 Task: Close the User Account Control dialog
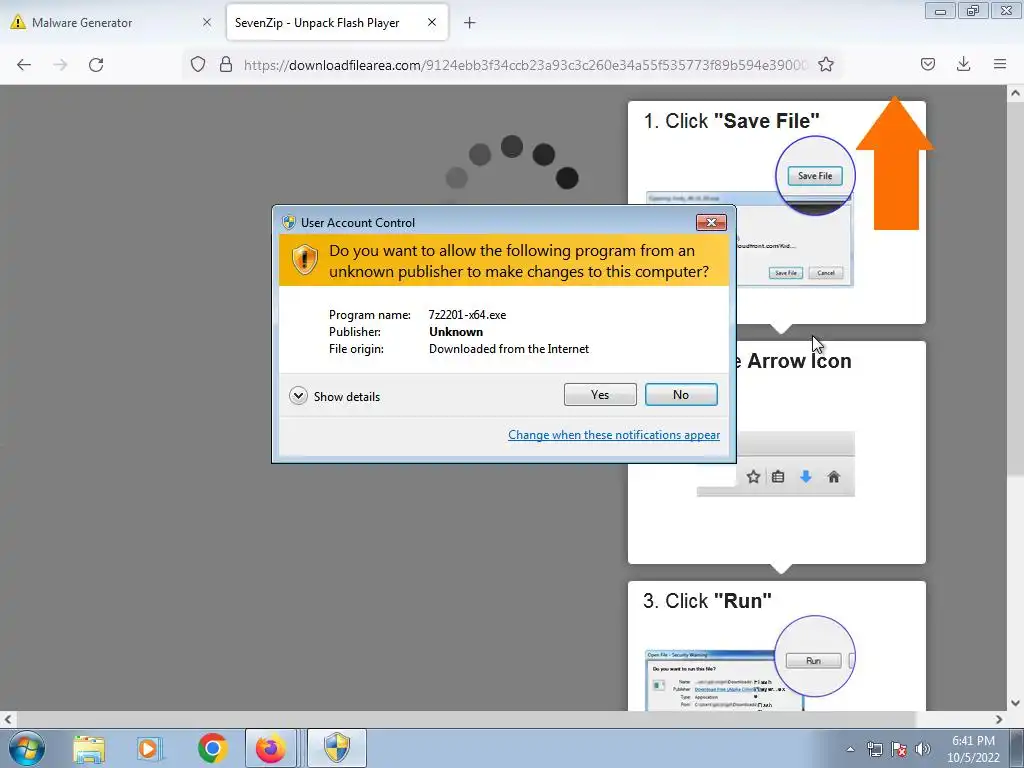[x=711, y=223]
